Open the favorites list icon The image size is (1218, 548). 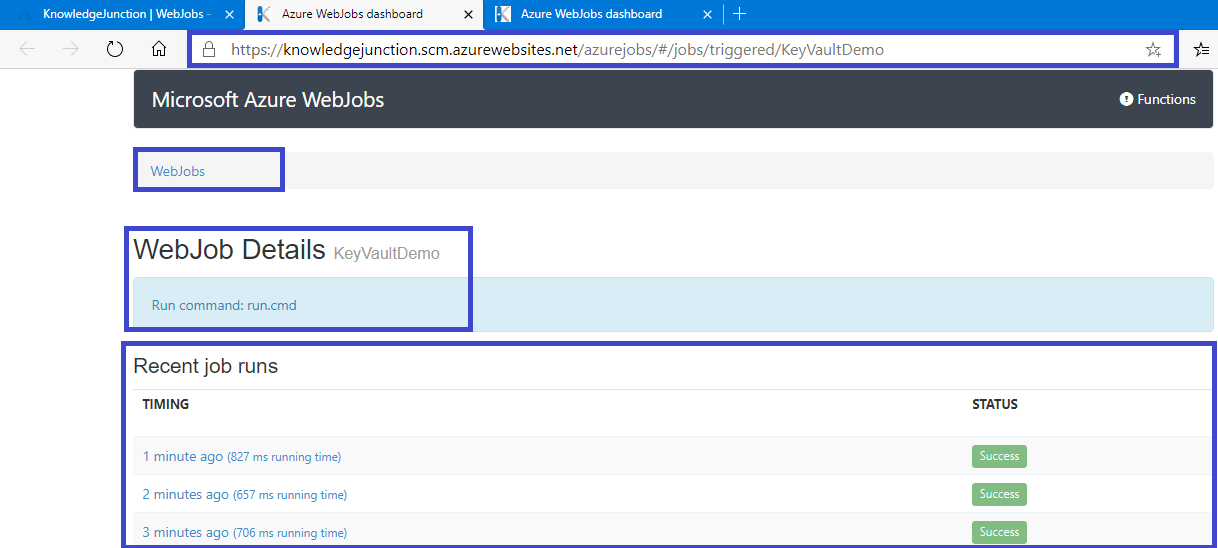(1202, 49)
